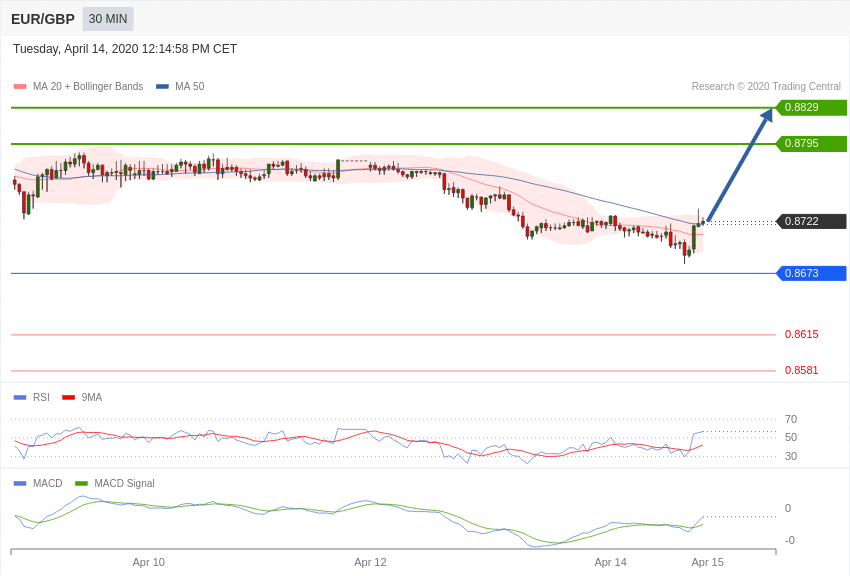The width and height of the screenshot is (850, 576).
Task: Click the 'MACD' legend label
Action: click(48, 483)
